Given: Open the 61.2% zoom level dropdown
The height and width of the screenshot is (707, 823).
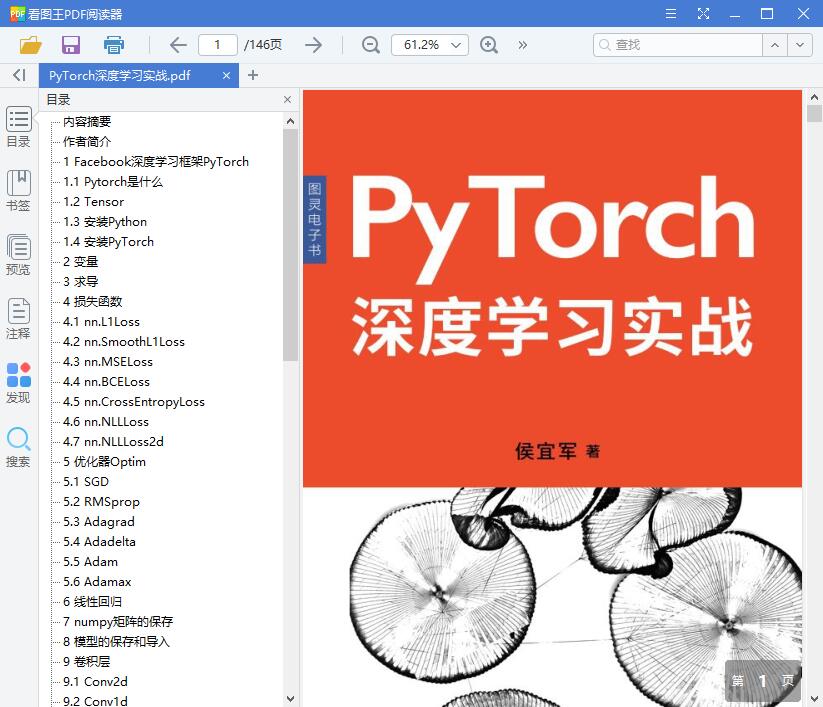Looking at the screenshot, I should [430, 45].
